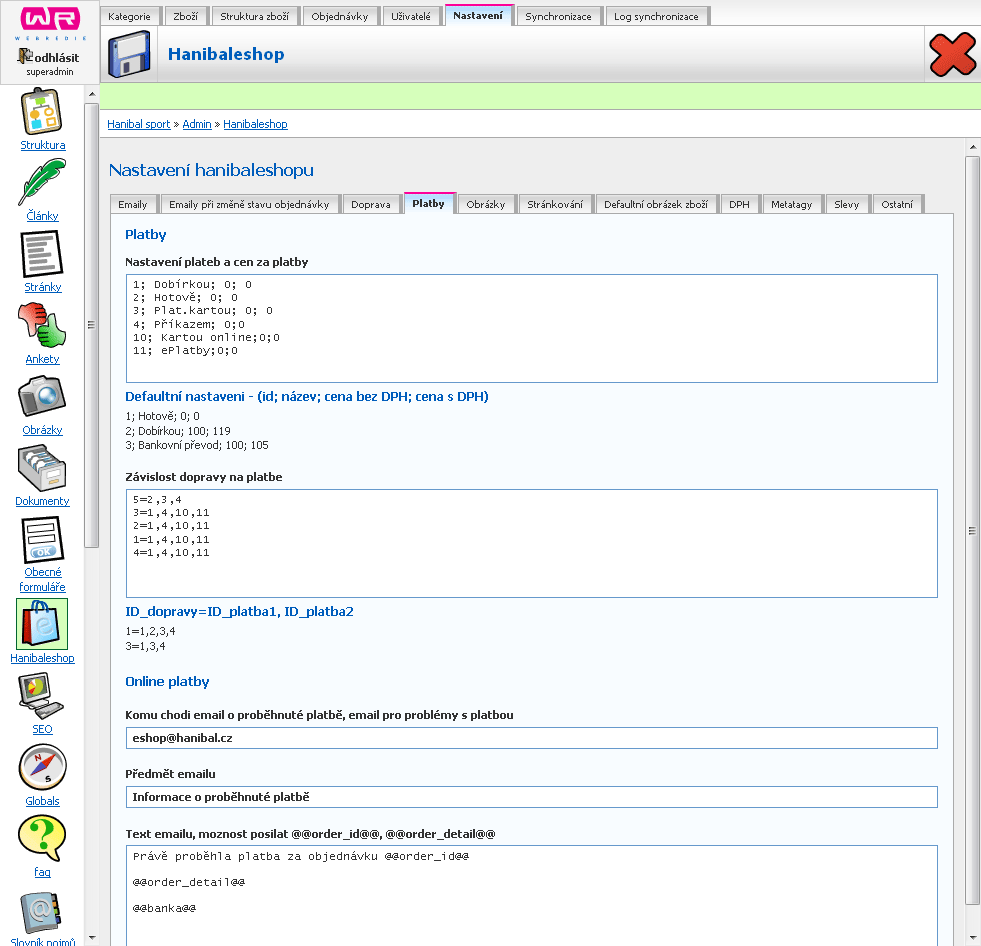Follow the Hanibaleshop breadcrumb link
The image size is (981, 946).
pyautogui.click(x=255, y=124)
